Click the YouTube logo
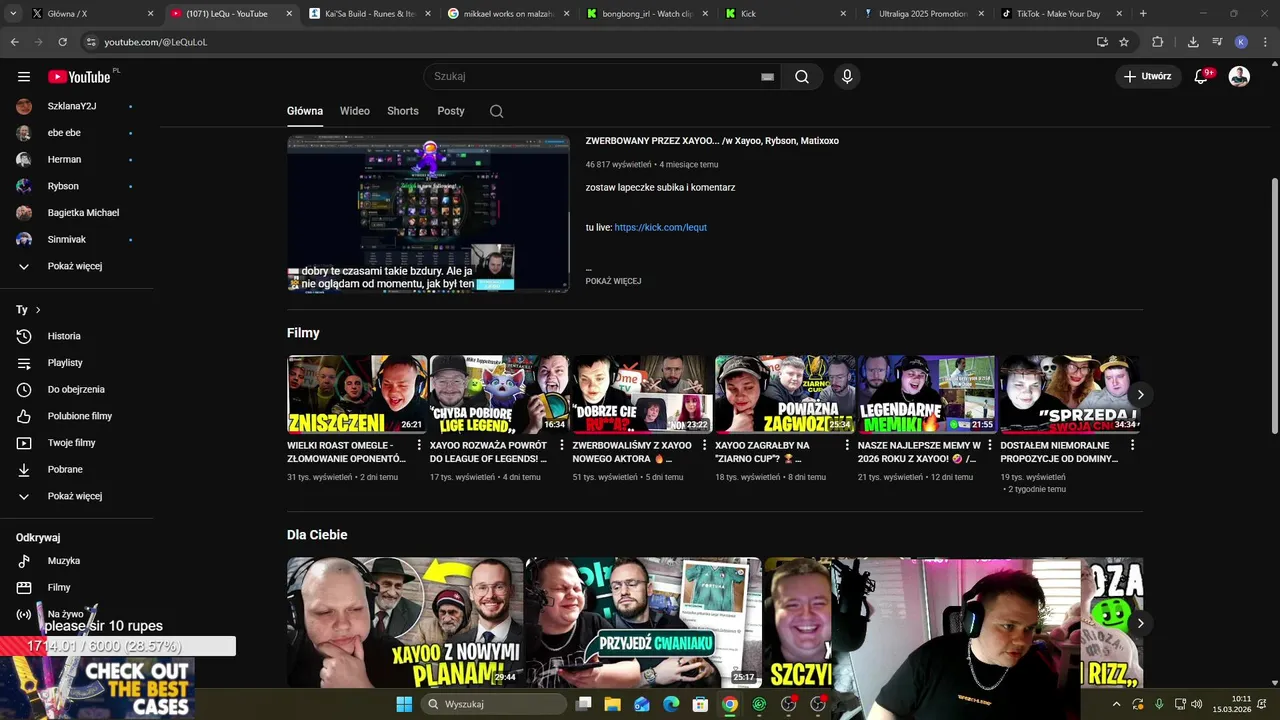 79,77
